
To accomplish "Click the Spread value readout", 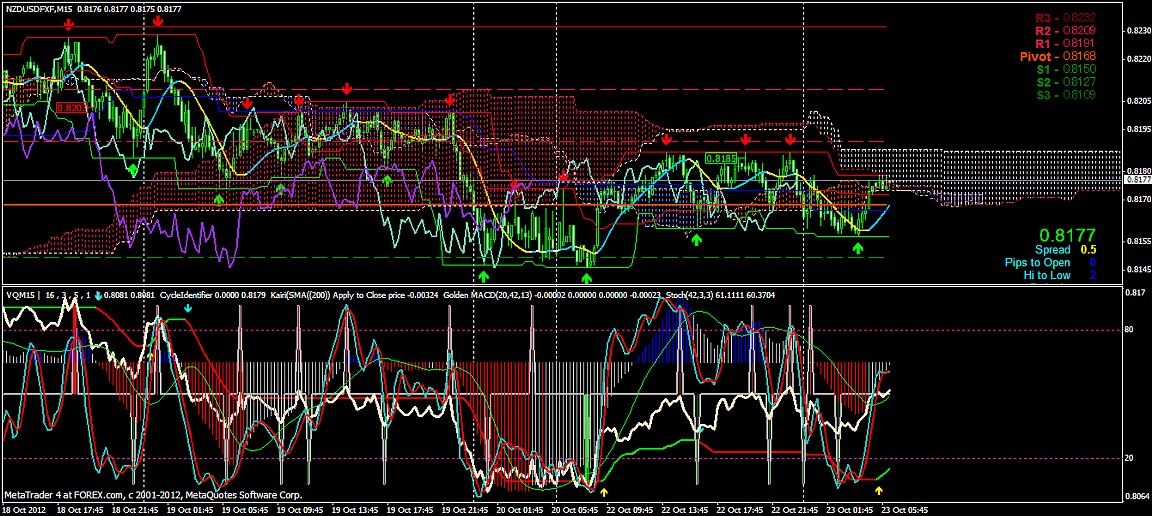I will coord(1066,249).
